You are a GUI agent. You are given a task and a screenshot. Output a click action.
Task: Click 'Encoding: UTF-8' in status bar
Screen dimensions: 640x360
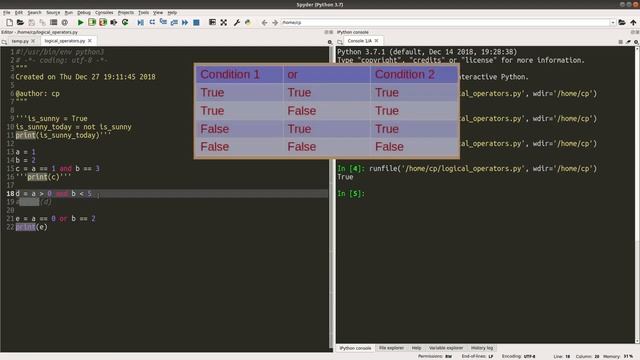pyautogui.click(x=518, y=357)
